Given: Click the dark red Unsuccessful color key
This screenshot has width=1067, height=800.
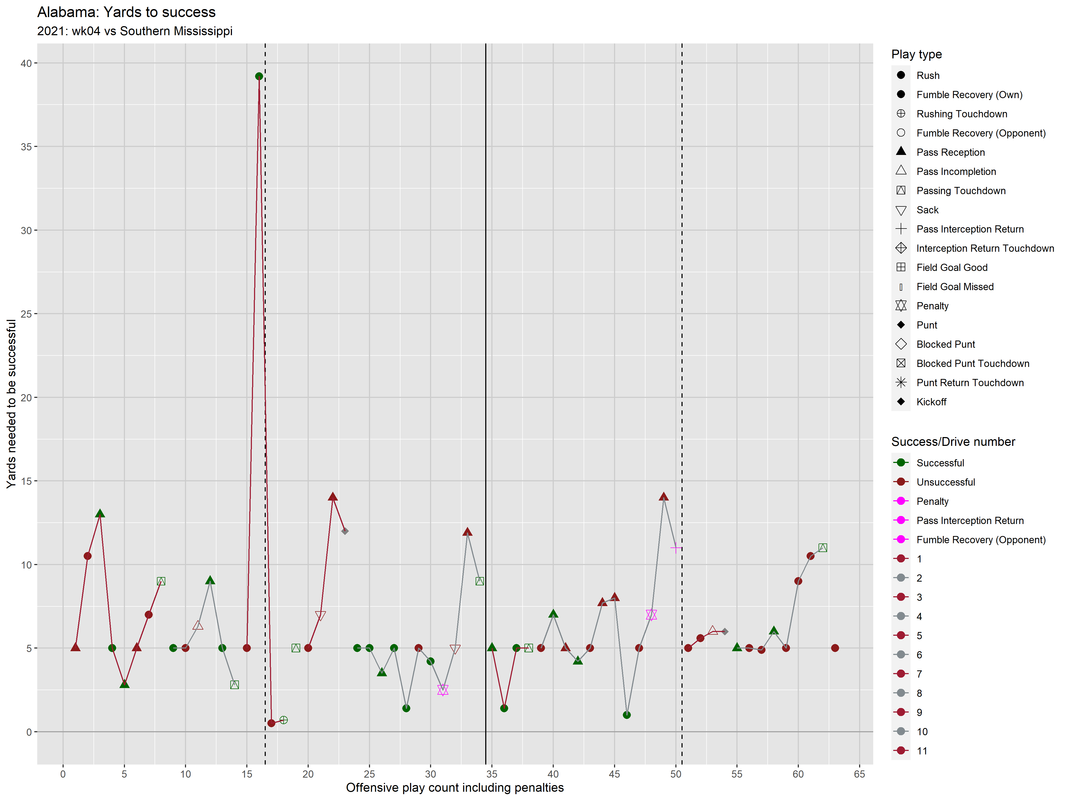Looking at the screenshot, I should coord(901,482).
